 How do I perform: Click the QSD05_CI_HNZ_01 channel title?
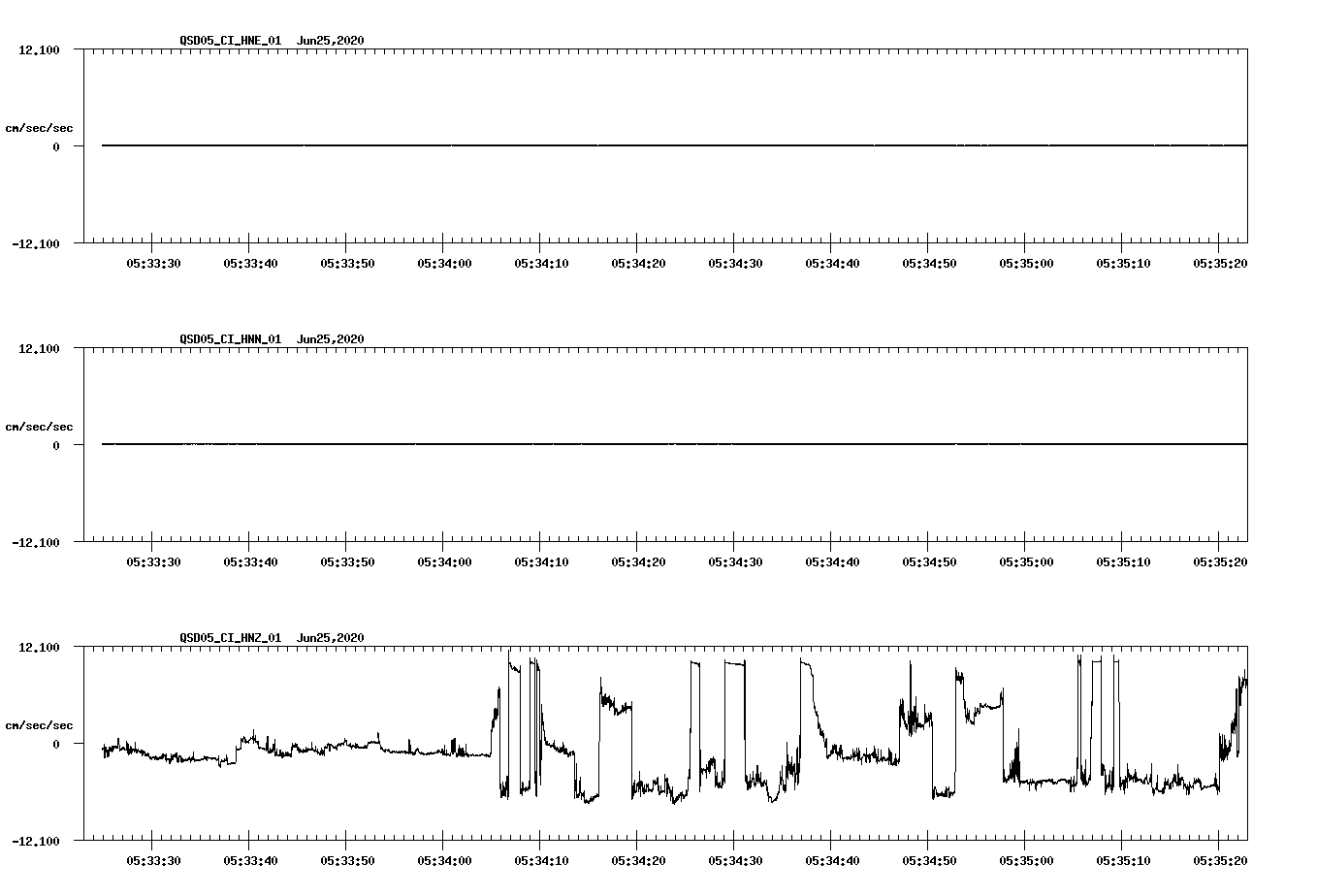pyautogui.click(x=230, y=638)
